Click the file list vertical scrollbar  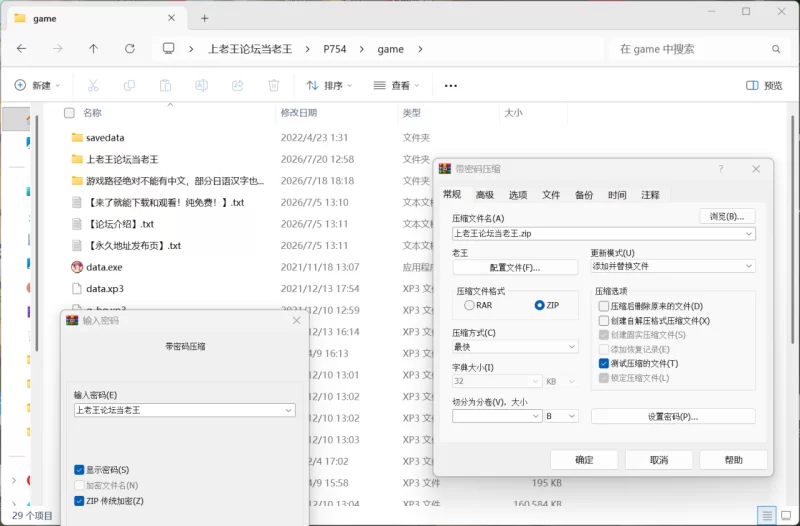click(x=792, y=230)
